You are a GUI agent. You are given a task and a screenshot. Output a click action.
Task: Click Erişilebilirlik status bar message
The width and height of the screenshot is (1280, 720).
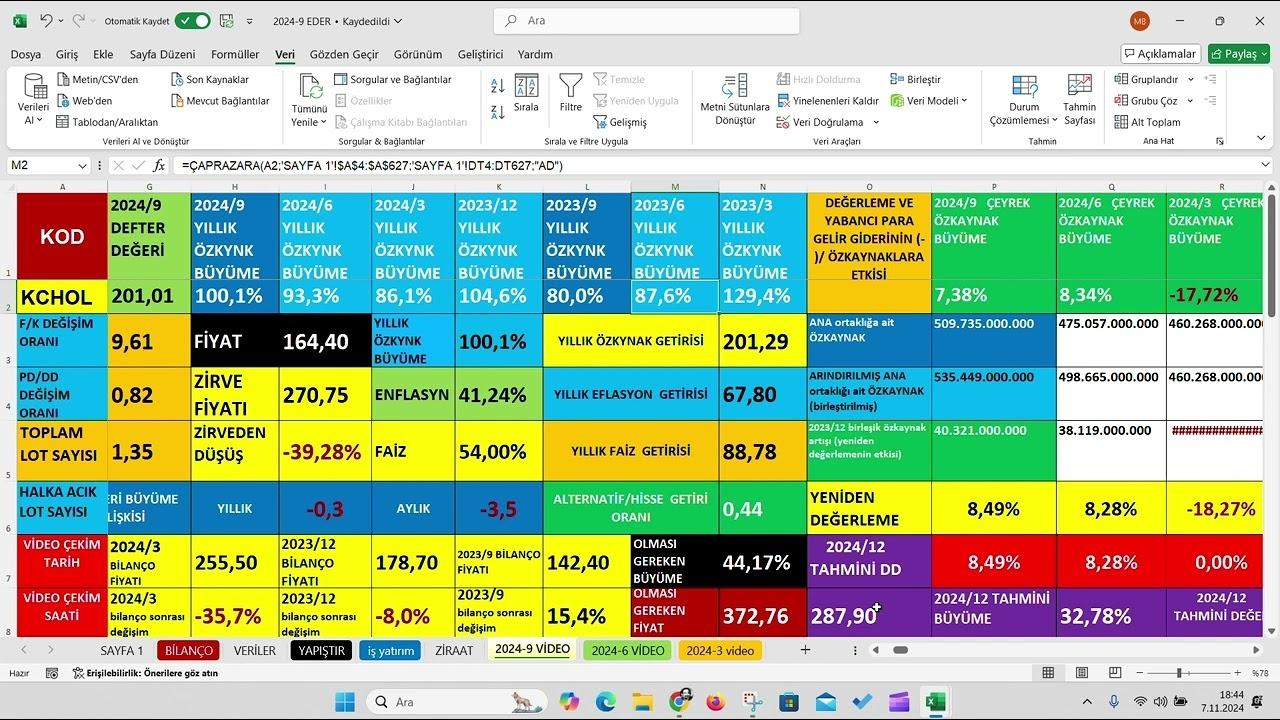[x=145, y=673]
